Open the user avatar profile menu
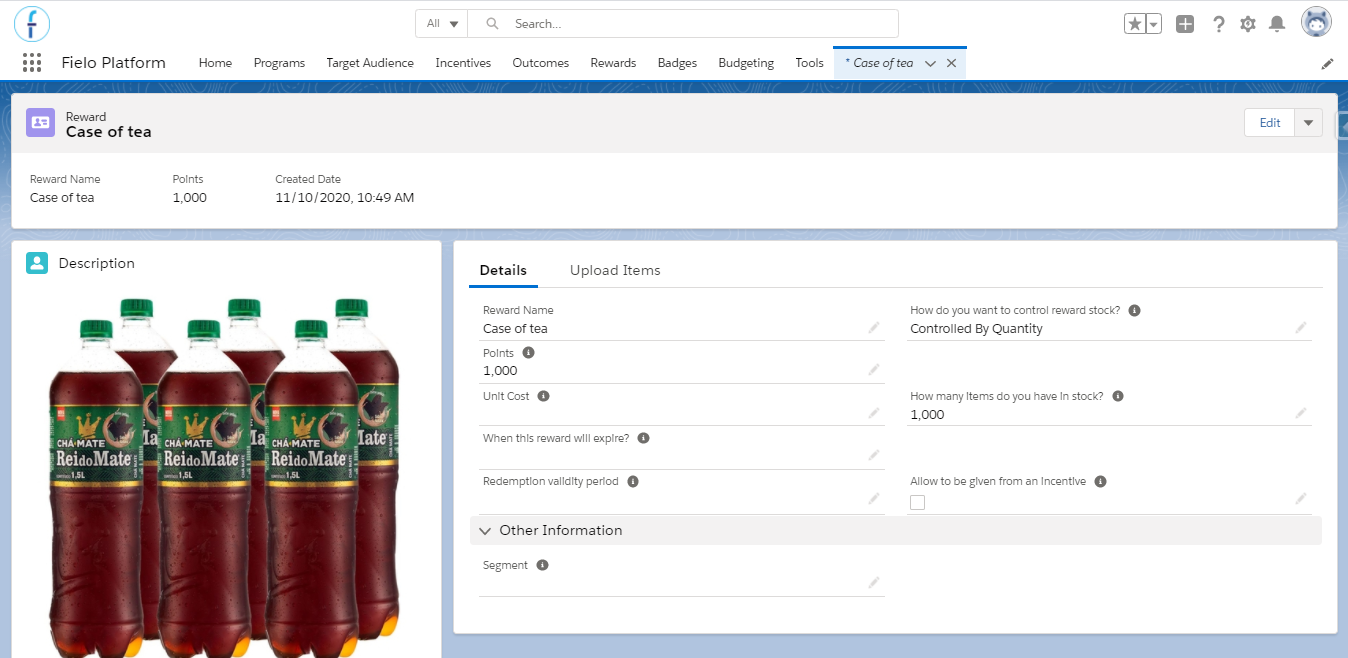The image size is (1348, 658). [1316, 22]
